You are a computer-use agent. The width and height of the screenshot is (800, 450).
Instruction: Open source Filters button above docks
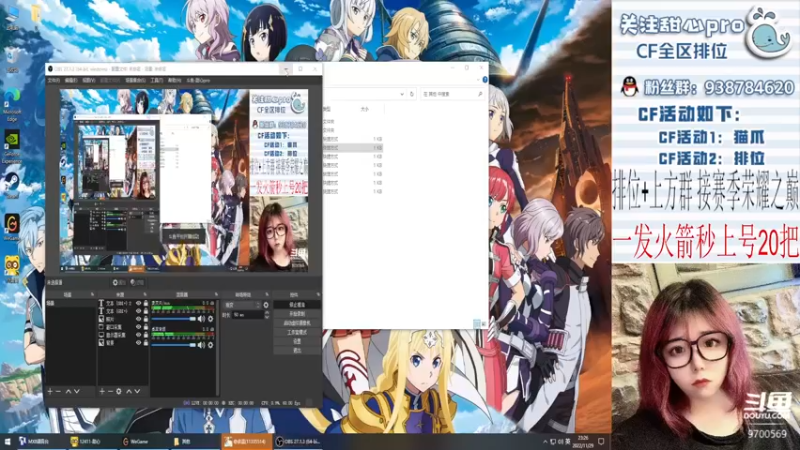[137, 283]
